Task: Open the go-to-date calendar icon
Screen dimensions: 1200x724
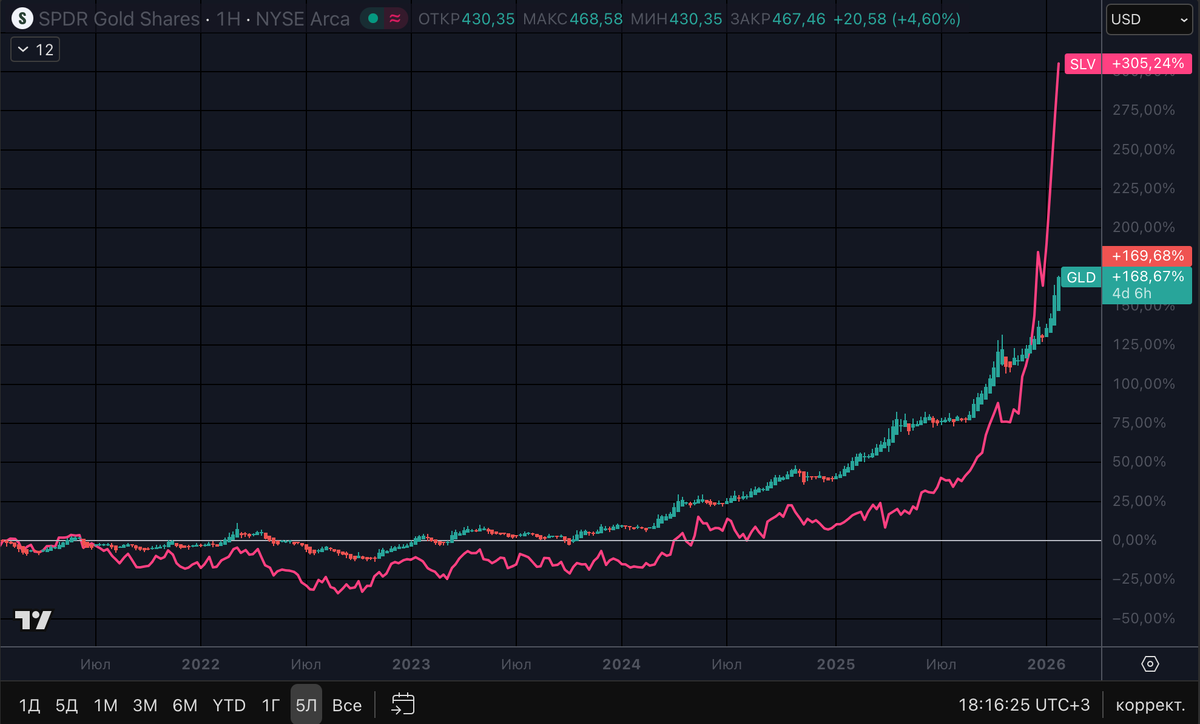Action: 402,705
